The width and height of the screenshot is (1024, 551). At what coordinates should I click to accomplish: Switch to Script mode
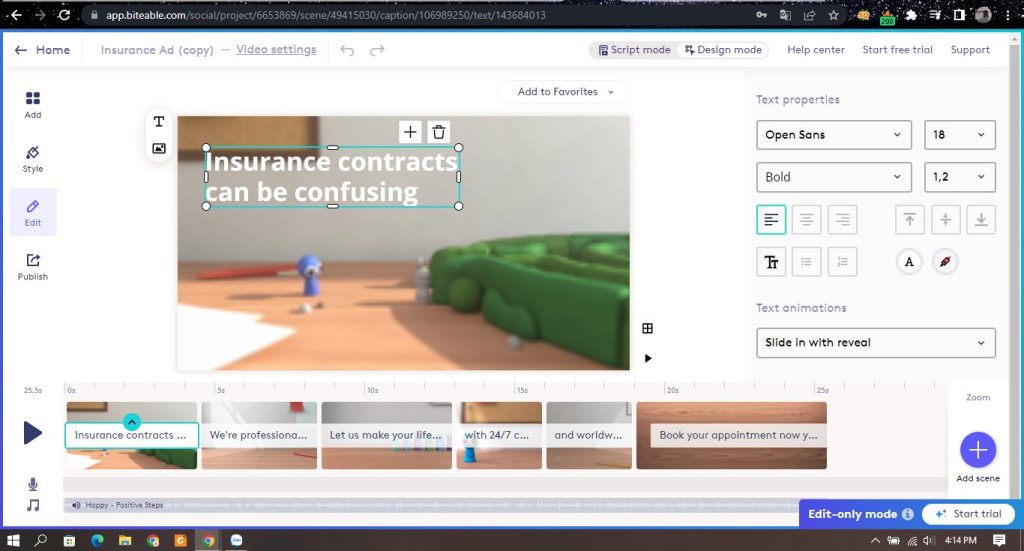[x=633, y=50]
